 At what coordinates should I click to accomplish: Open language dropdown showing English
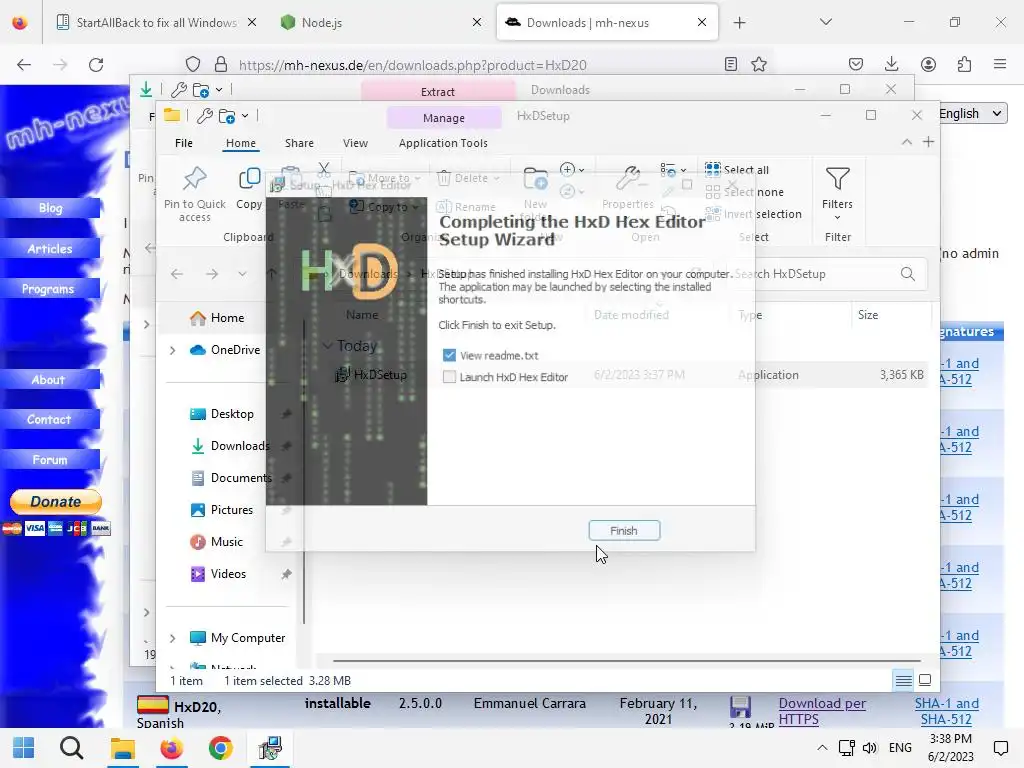971,114
